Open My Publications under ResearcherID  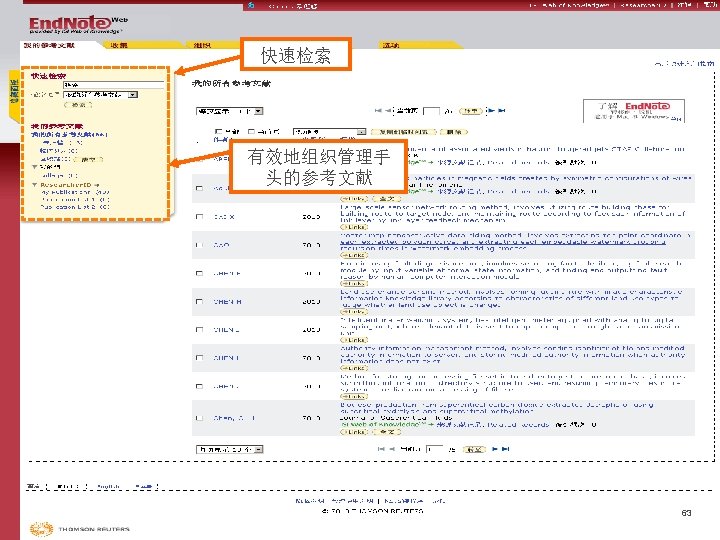pos(75,192)
